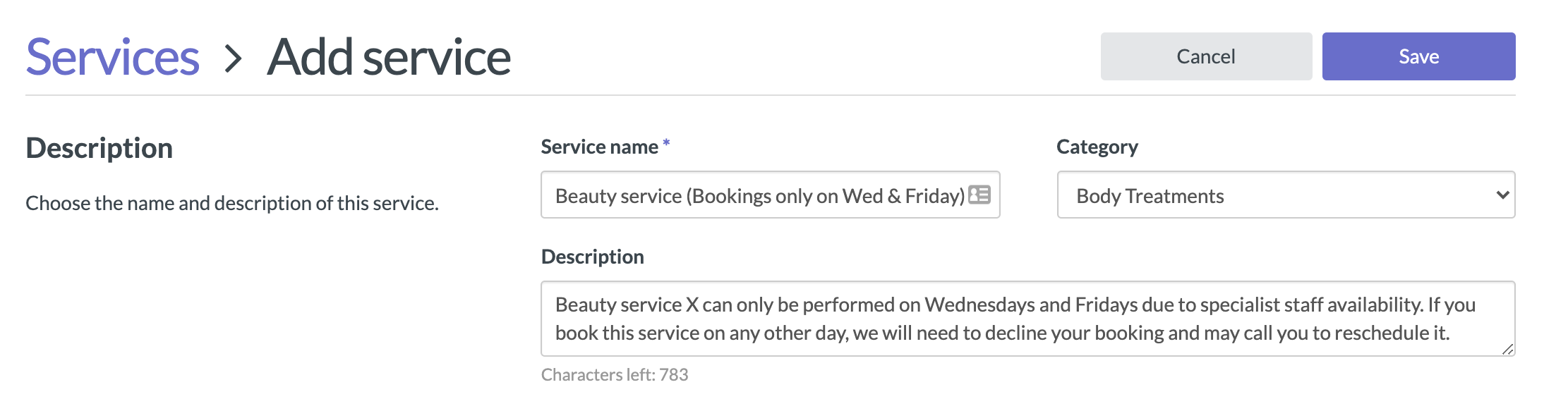This screenshot has width=1568, height=399.
Task: Select the Body Treatments option text
Action: [1150, 196]
